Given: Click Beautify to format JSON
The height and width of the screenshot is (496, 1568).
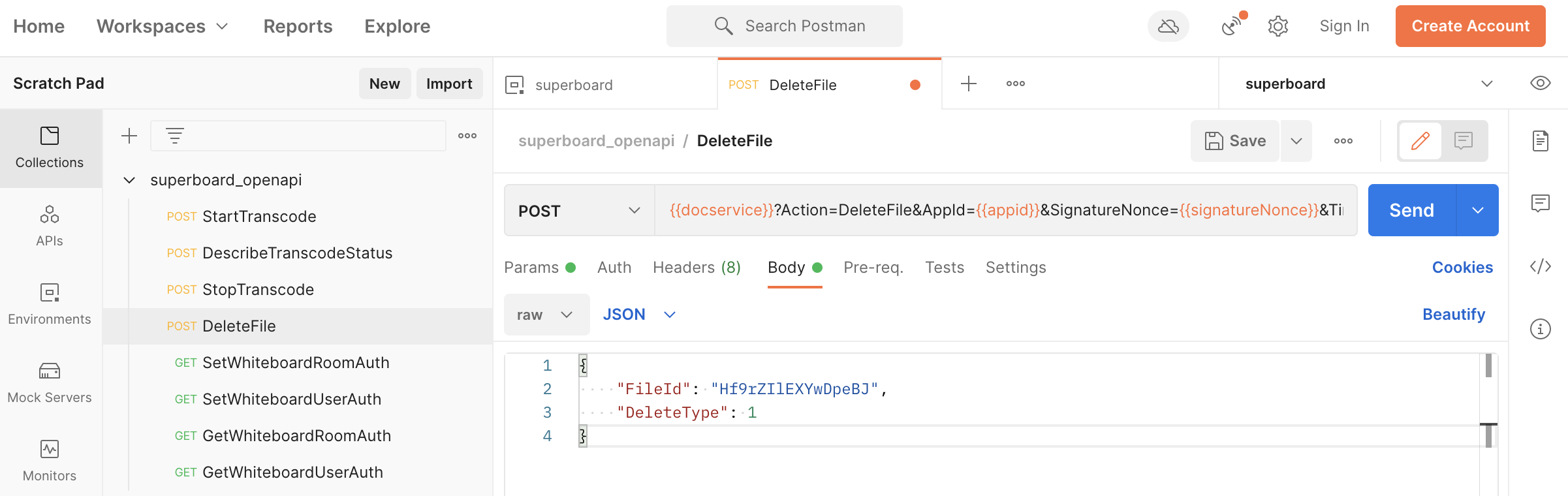Looking at the screenshot, I should coord(1454,315).
